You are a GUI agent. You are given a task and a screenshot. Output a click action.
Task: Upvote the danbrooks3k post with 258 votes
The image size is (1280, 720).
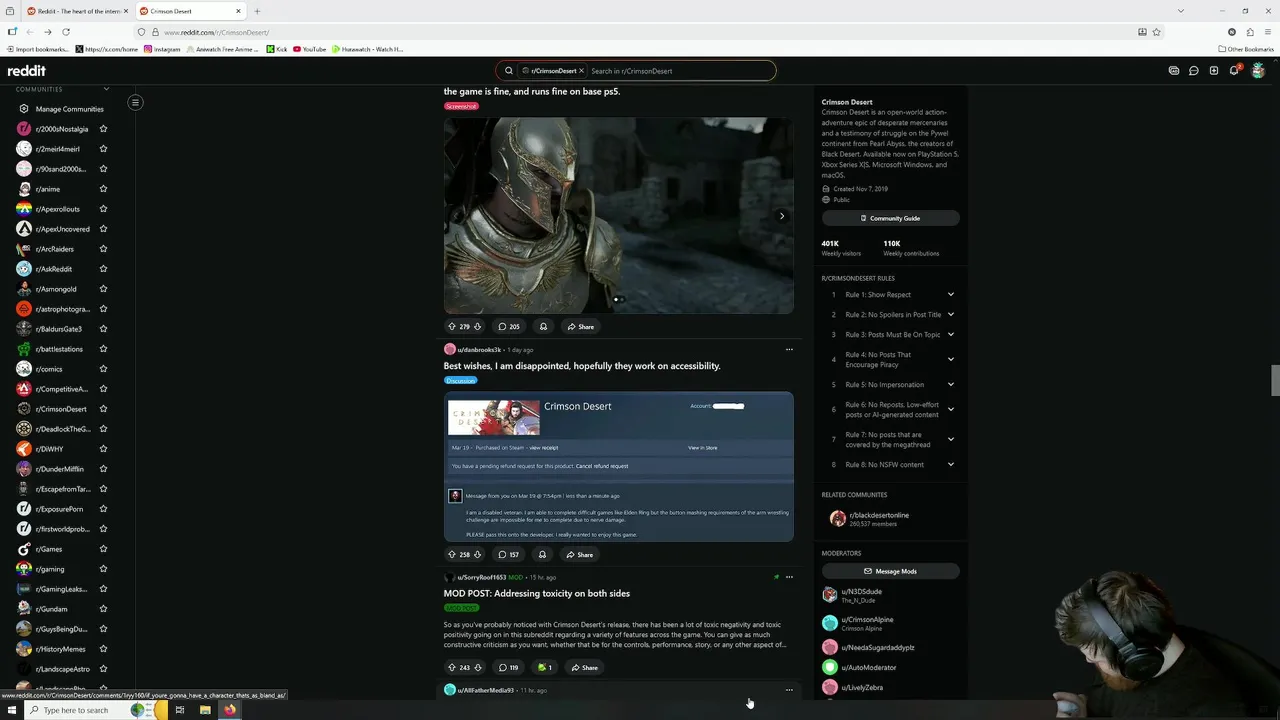[x=452, y=554]
